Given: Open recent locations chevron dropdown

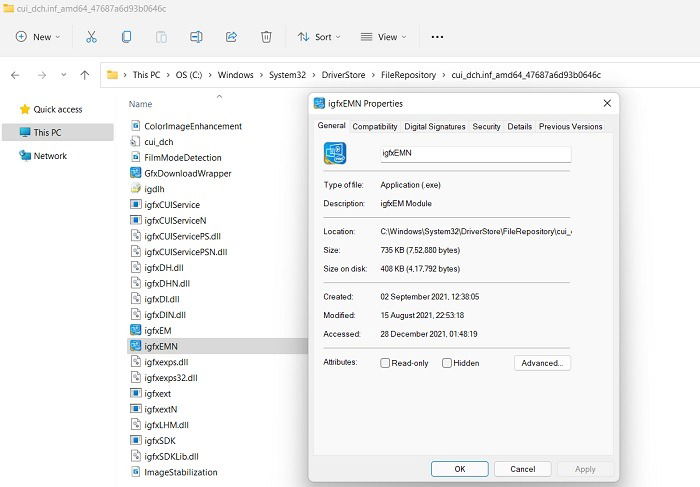Looking at the screenshot, I should 63,75.
